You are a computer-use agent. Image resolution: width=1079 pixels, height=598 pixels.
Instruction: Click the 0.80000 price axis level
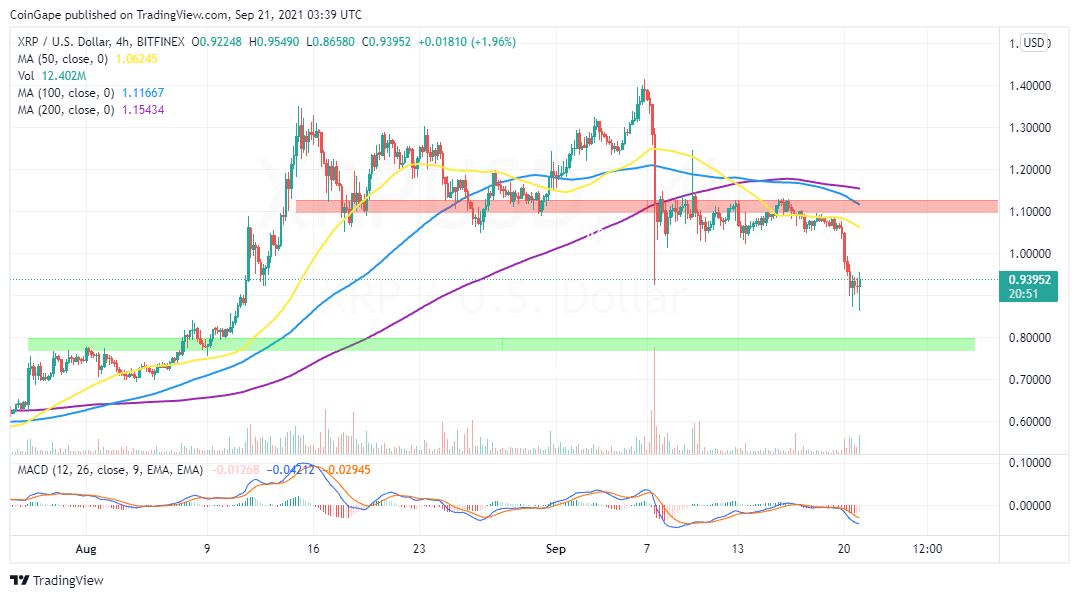[1029, 338]
